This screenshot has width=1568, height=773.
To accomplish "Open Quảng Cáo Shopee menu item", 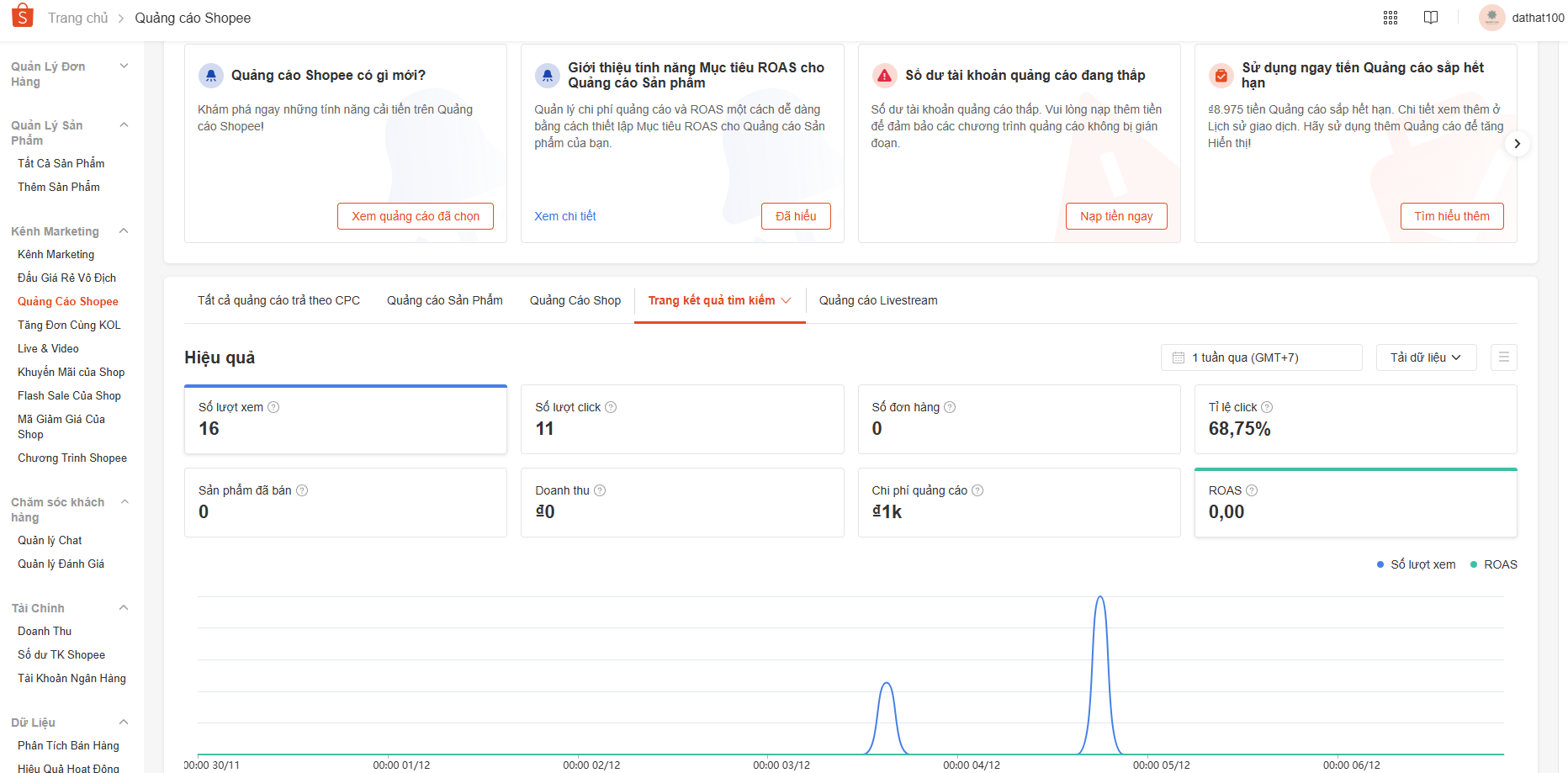I will point(68,301).
